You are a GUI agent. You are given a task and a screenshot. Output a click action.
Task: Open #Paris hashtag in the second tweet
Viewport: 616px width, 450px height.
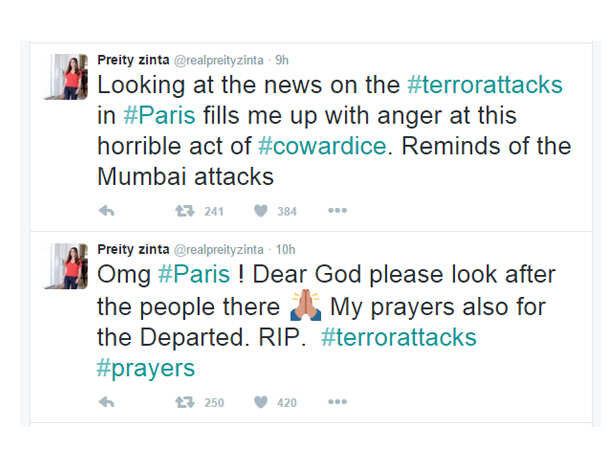pyautogui.click(x=194, y=274)
